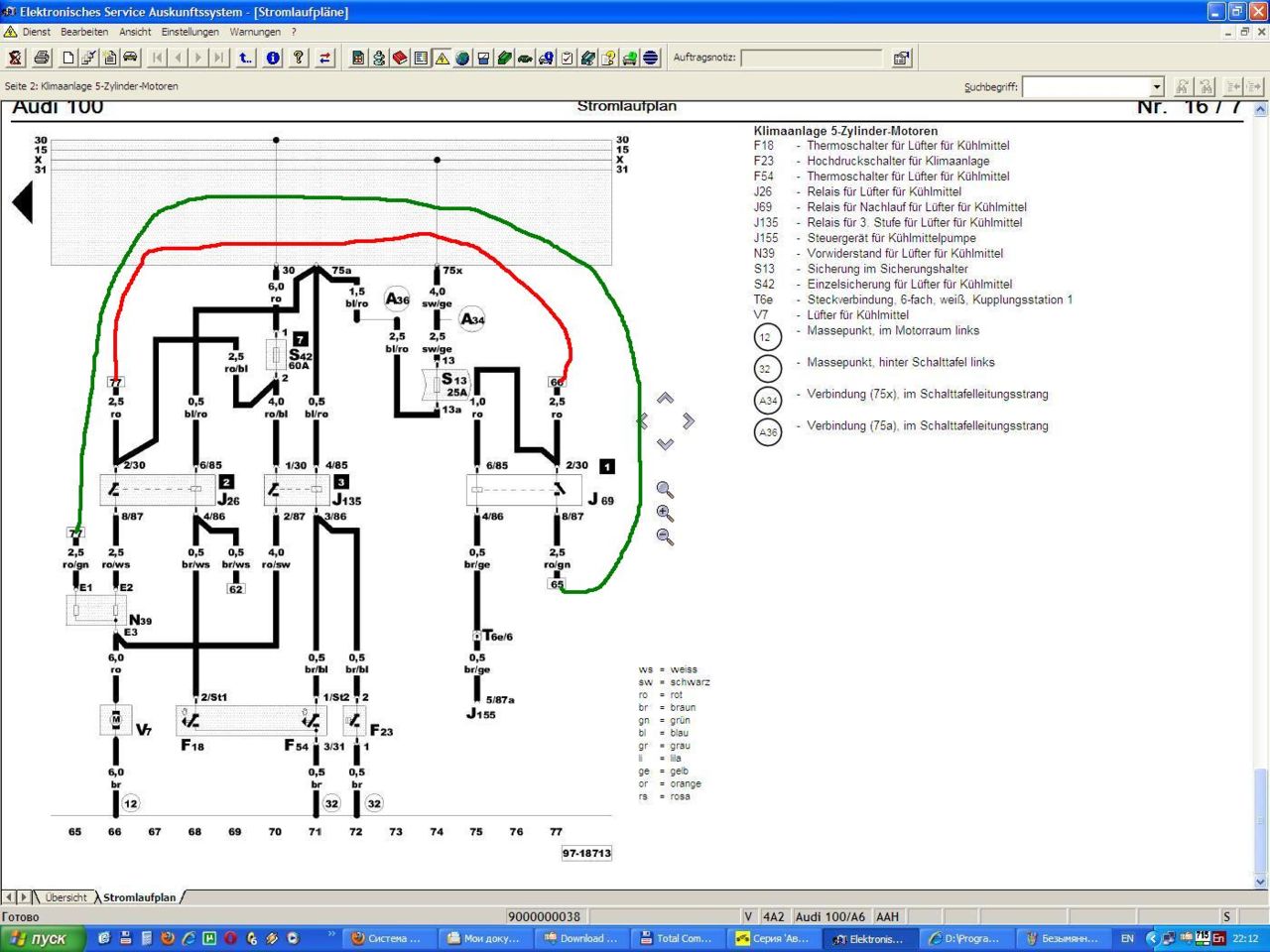The height and width of the screenshot is (952, 1270).
Task: Open the Warnungen menu
Action: (x=255, y=32)
